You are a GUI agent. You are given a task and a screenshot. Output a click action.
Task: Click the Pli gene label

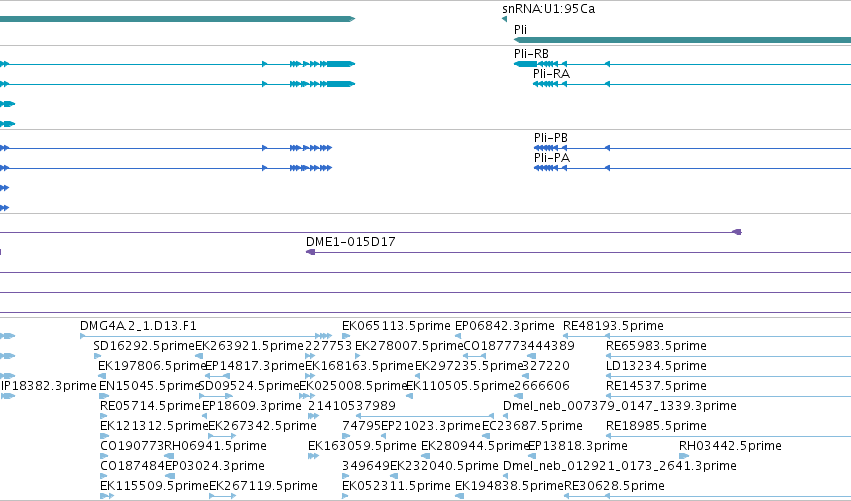click(x=520, y=30)
